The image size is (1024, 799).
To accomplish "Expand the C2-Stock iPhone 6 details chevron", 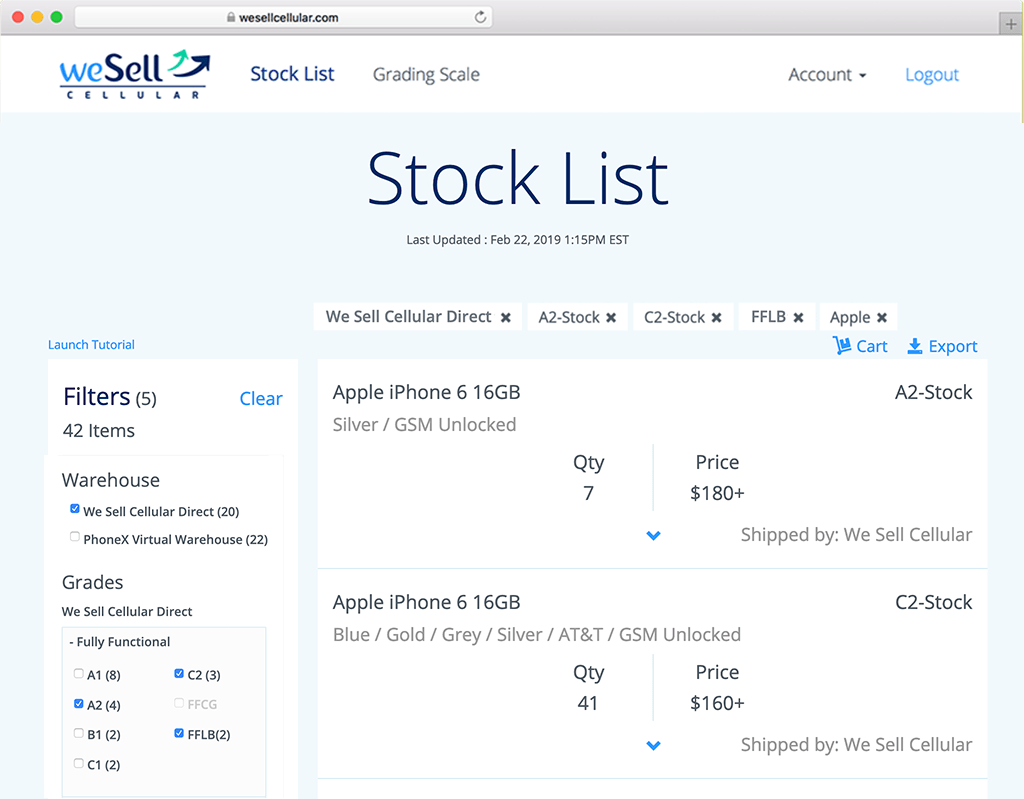I will [653, 745].
